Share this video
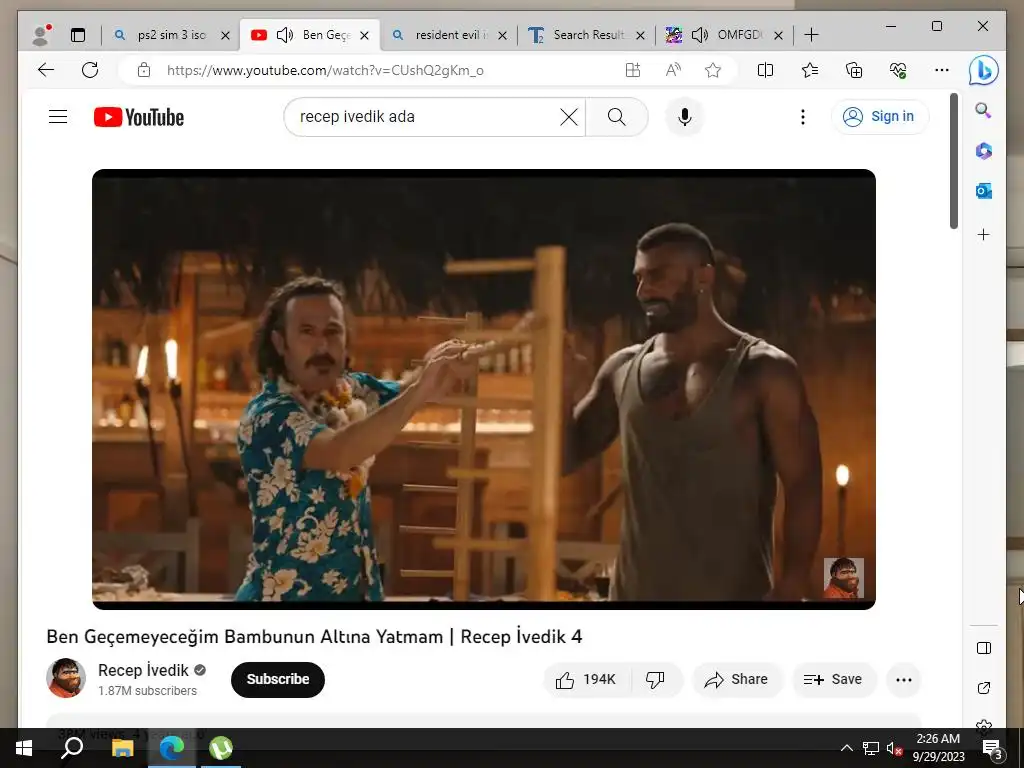This screenshot has height=768, width=1024. click(737, 680)
